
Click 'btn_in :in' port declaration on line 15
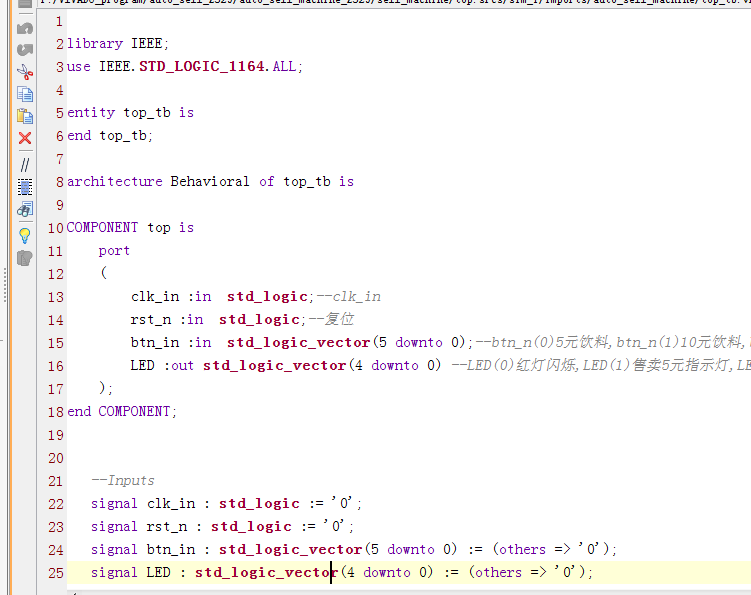point(171,343)
